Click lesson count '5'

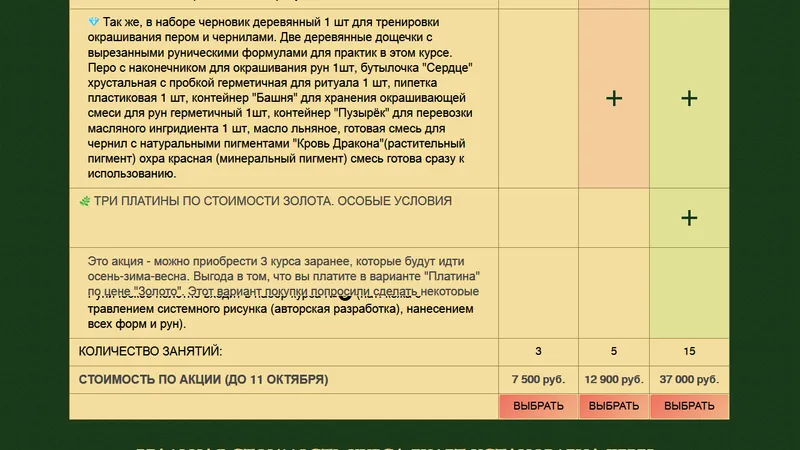[614, 351]
